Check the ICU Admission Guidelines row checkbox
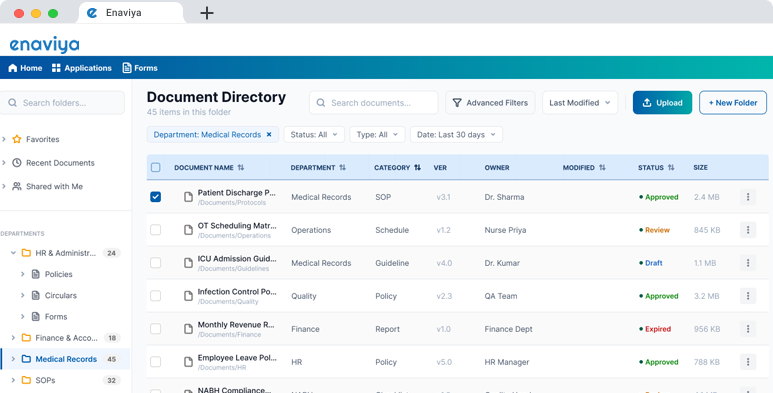This screenshot has height=393, width=773. (x=156, y=263)
